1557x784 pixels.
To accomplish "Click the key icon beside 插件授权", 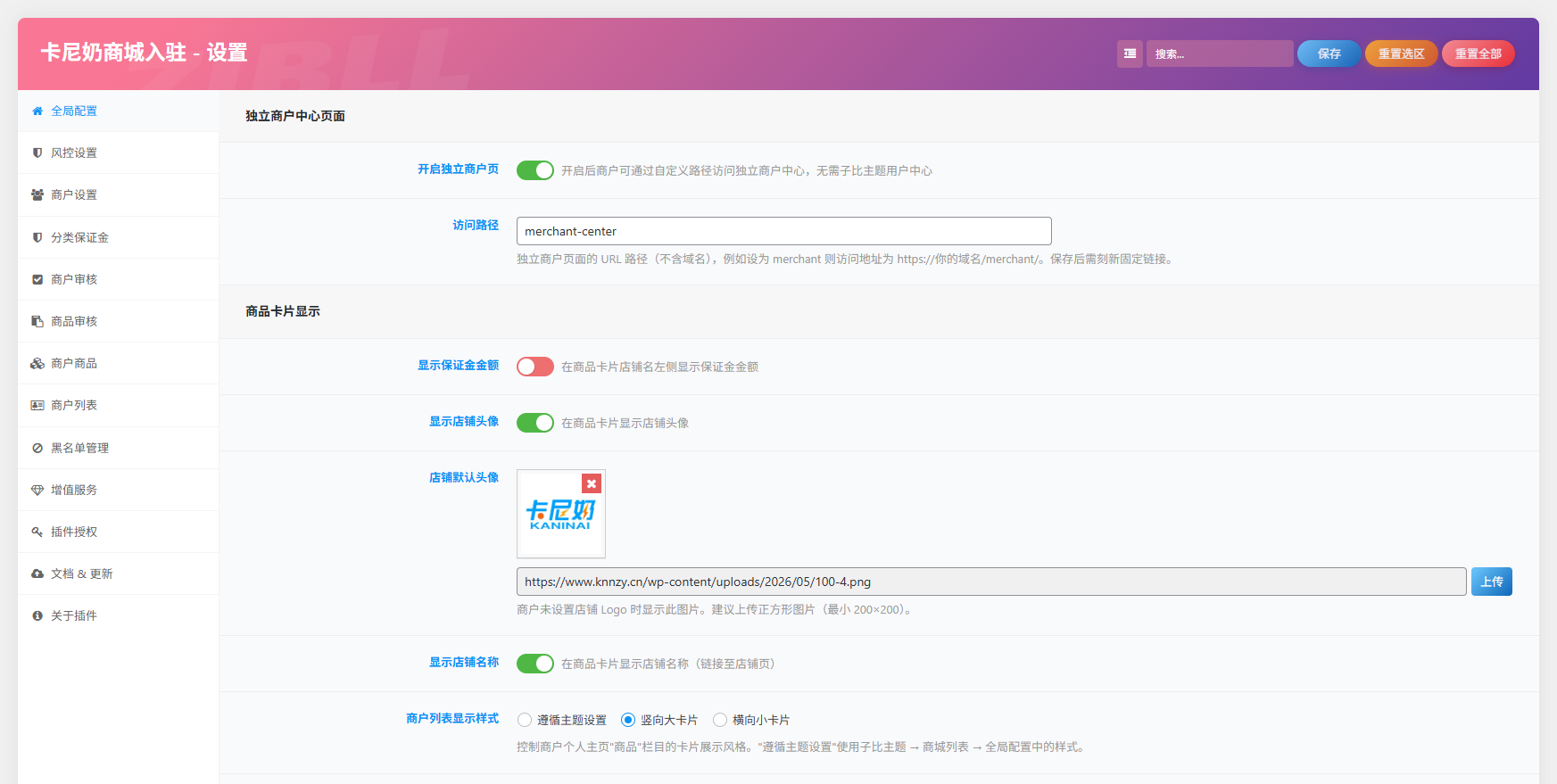I will [37, 532].
